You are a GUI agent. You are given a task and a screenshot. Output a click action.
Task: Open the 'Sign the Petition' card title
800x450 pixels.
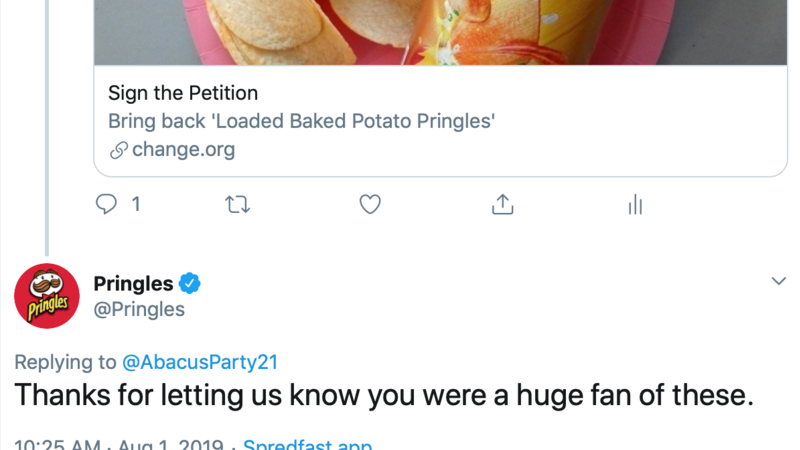click(x=183, y=93)
